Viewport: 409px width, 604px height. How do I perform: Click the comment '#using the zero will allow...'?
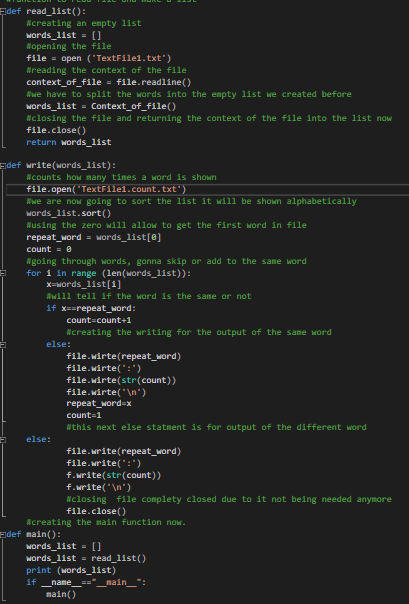(x=166, y=225)
